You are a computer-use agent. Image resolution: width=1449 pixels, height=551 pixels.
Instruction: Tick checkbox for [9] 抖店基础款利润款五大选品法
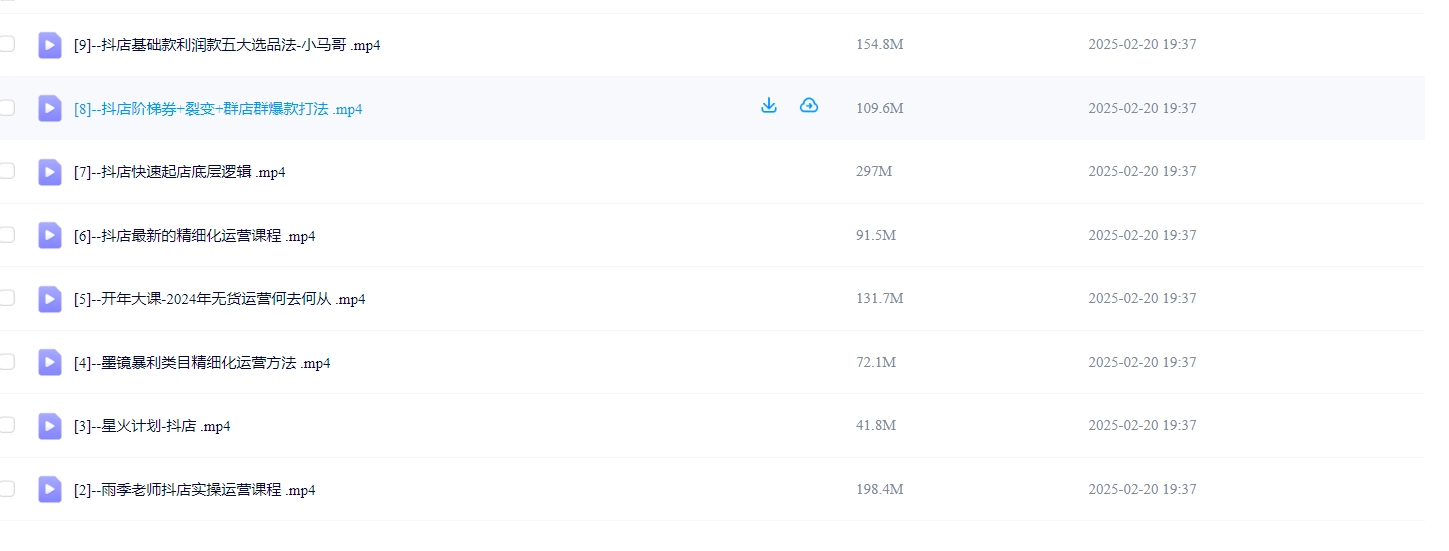coord(7,44)
